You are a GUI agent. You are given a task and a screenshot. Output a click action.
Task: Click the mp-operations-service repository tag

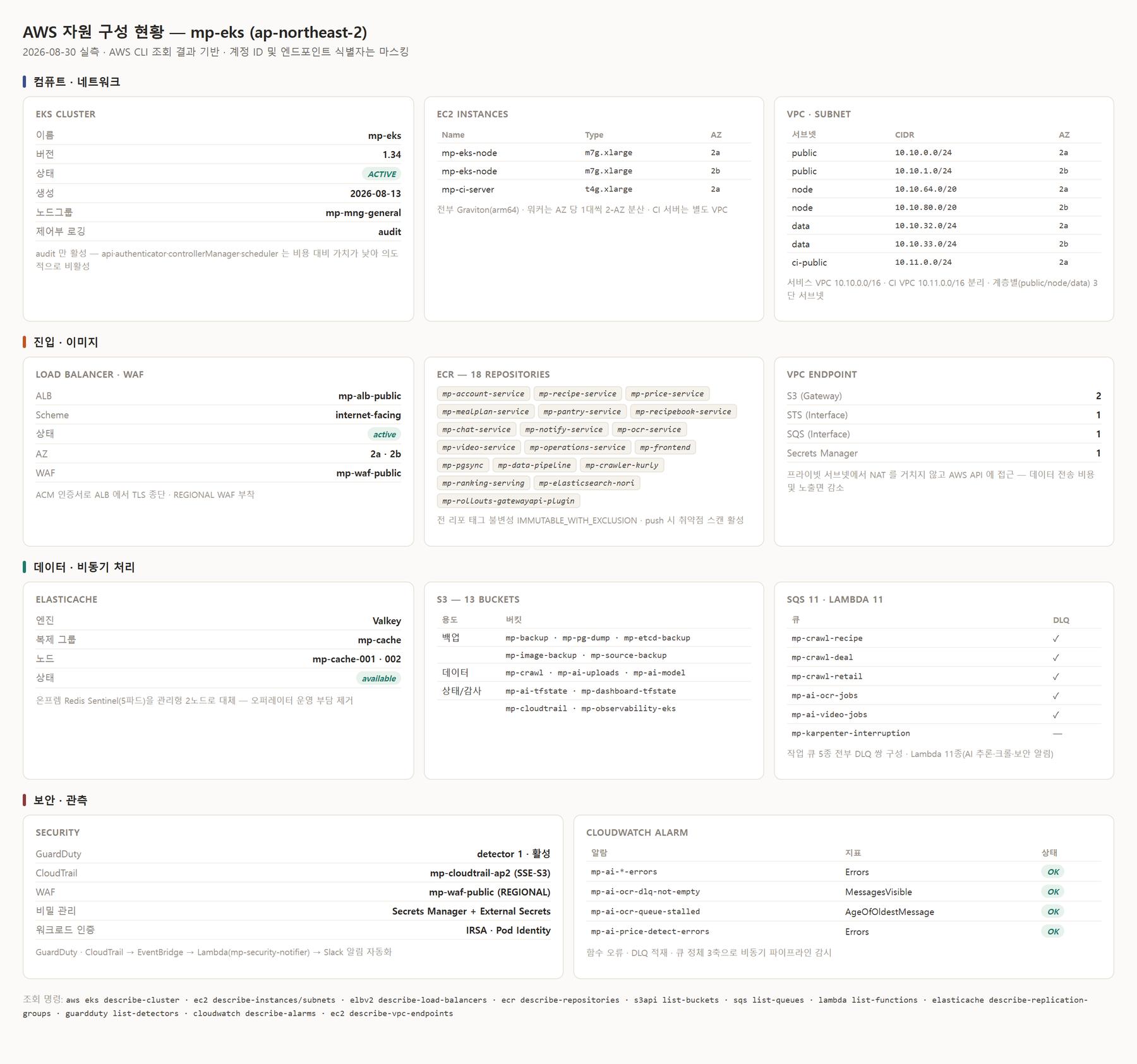[577, 447]
